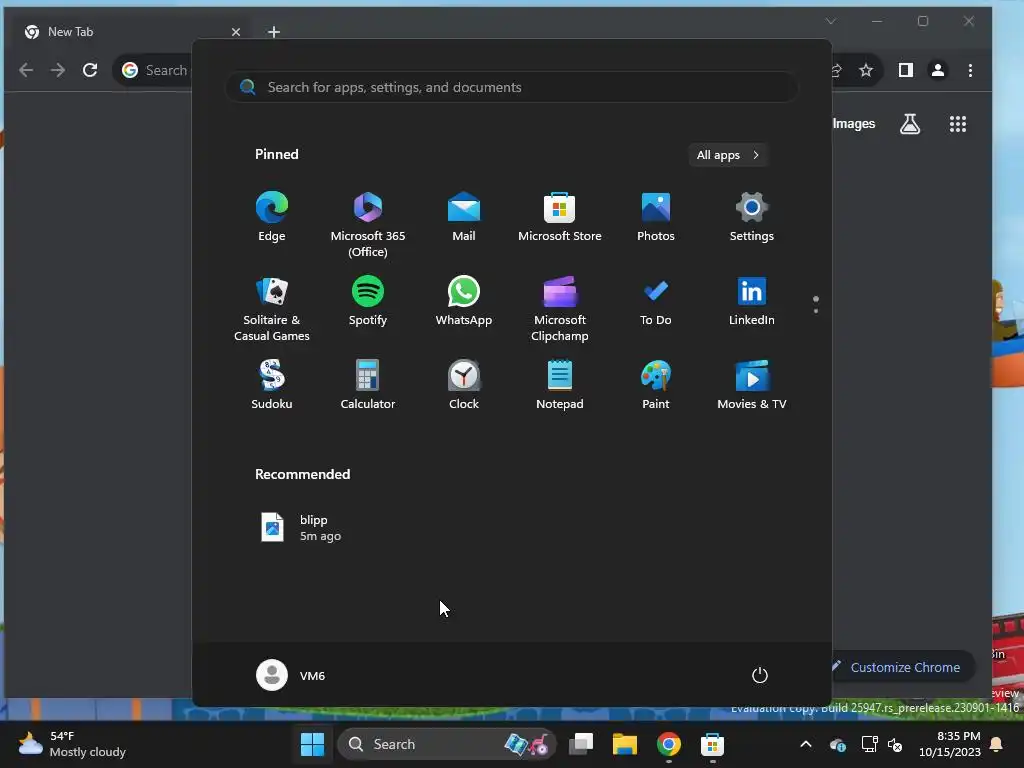Launch Microsoft 365 (Office)
The image size is (1024, 768).
click(368, 225)
